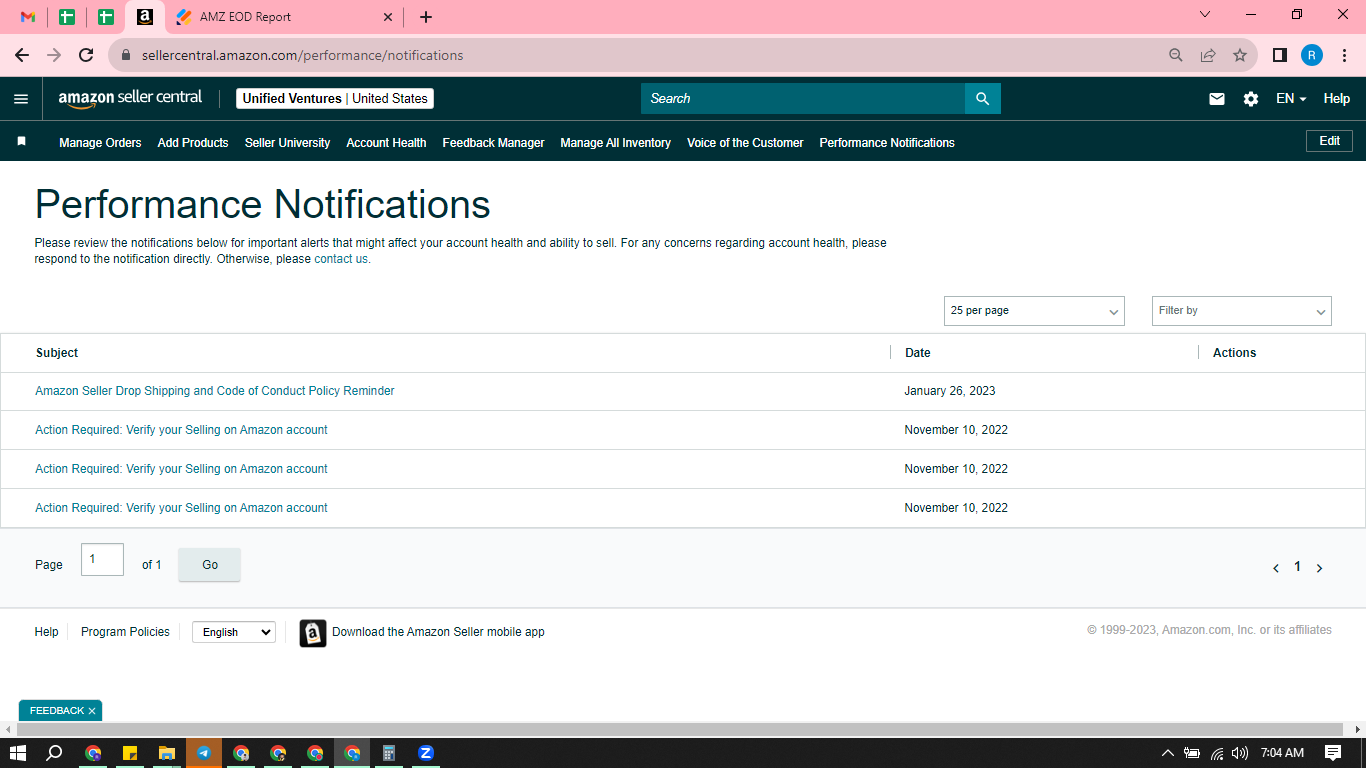Open the Chrome profile avatar R
1366x768 pixels.
1312,55
